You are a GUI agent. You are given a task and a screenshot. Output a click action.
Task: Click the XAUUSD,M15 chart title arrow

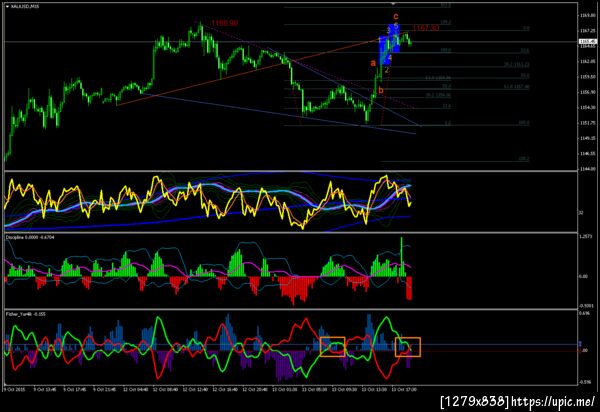[7, 6]
